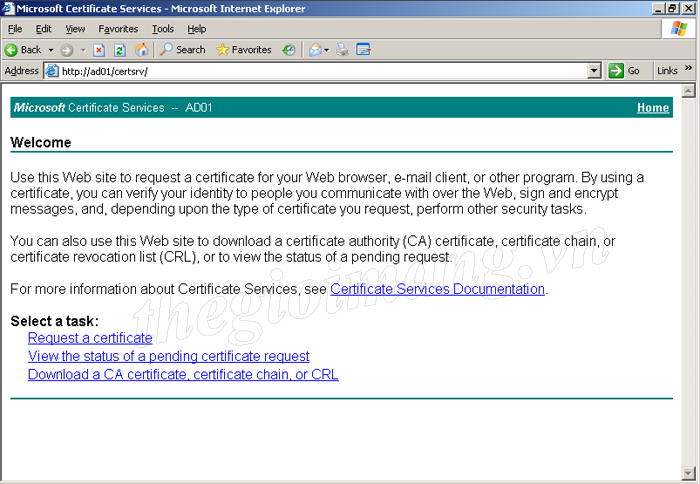Open the Home link in the teal banner
This screenshot has width=700, height=484.
coord(653,108)
